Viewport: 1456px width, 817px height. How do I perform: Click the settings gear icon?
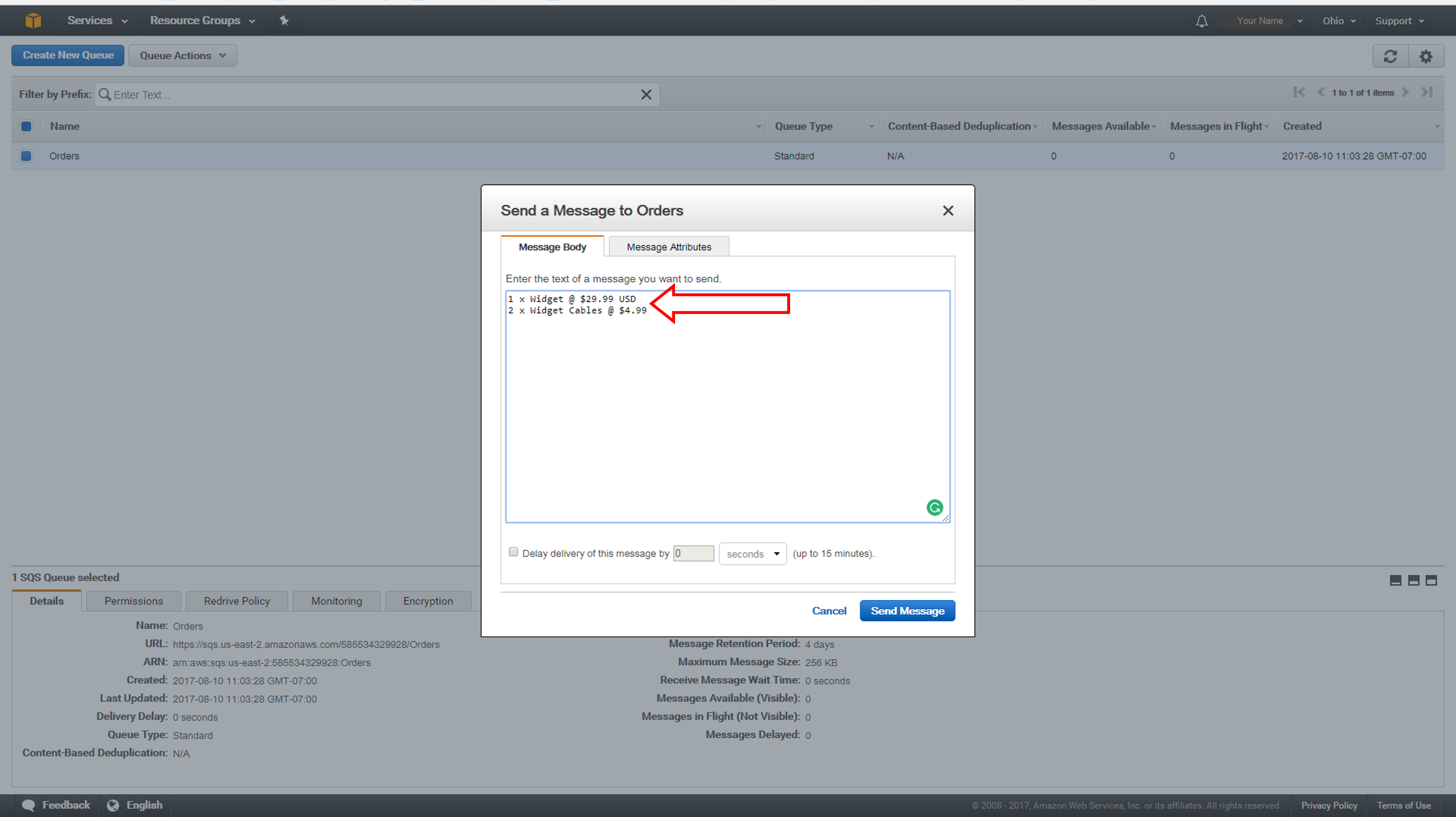[x=1426, y=54]
